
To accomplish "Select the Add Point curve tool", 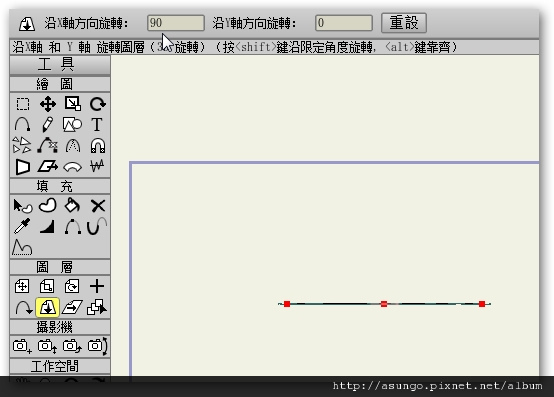I will (x=23, y=125).
